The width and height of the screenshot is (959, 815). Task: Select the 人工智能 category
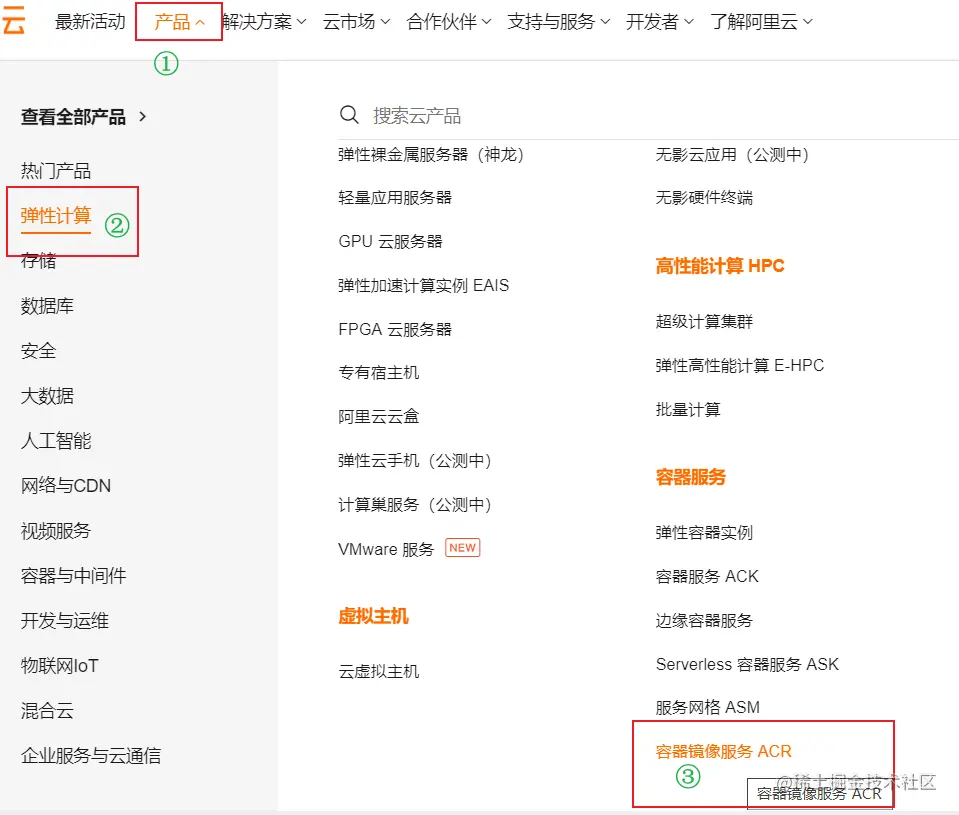tap(56, 440)
